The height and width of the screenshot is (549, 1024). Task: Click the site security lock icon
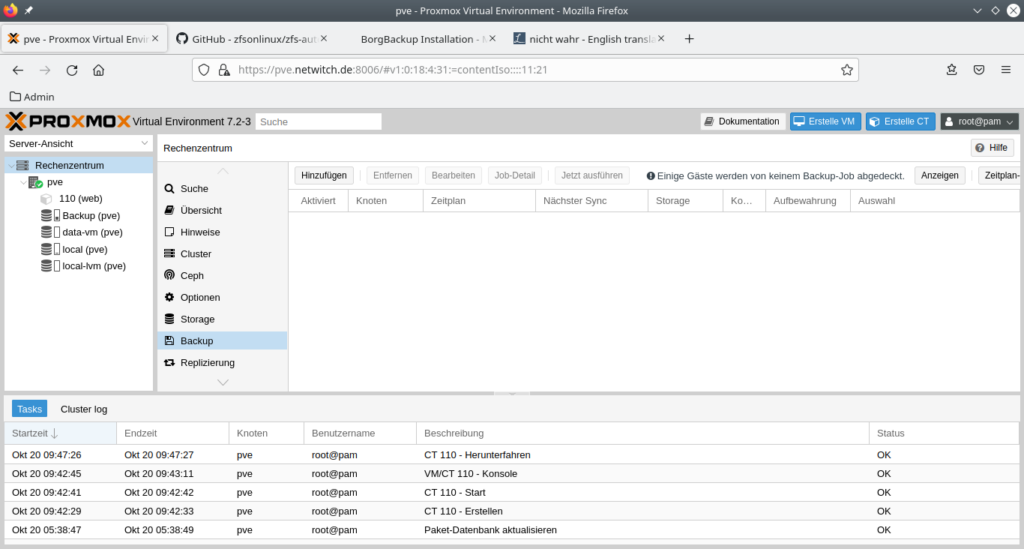224,70
